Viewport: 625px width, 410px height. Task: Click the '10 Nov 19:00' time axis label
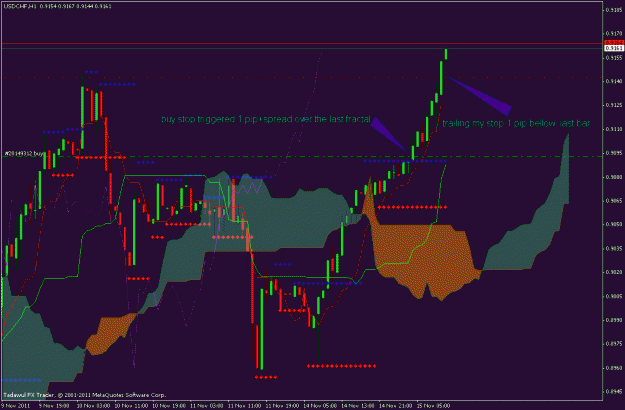(x=169, y=406)
